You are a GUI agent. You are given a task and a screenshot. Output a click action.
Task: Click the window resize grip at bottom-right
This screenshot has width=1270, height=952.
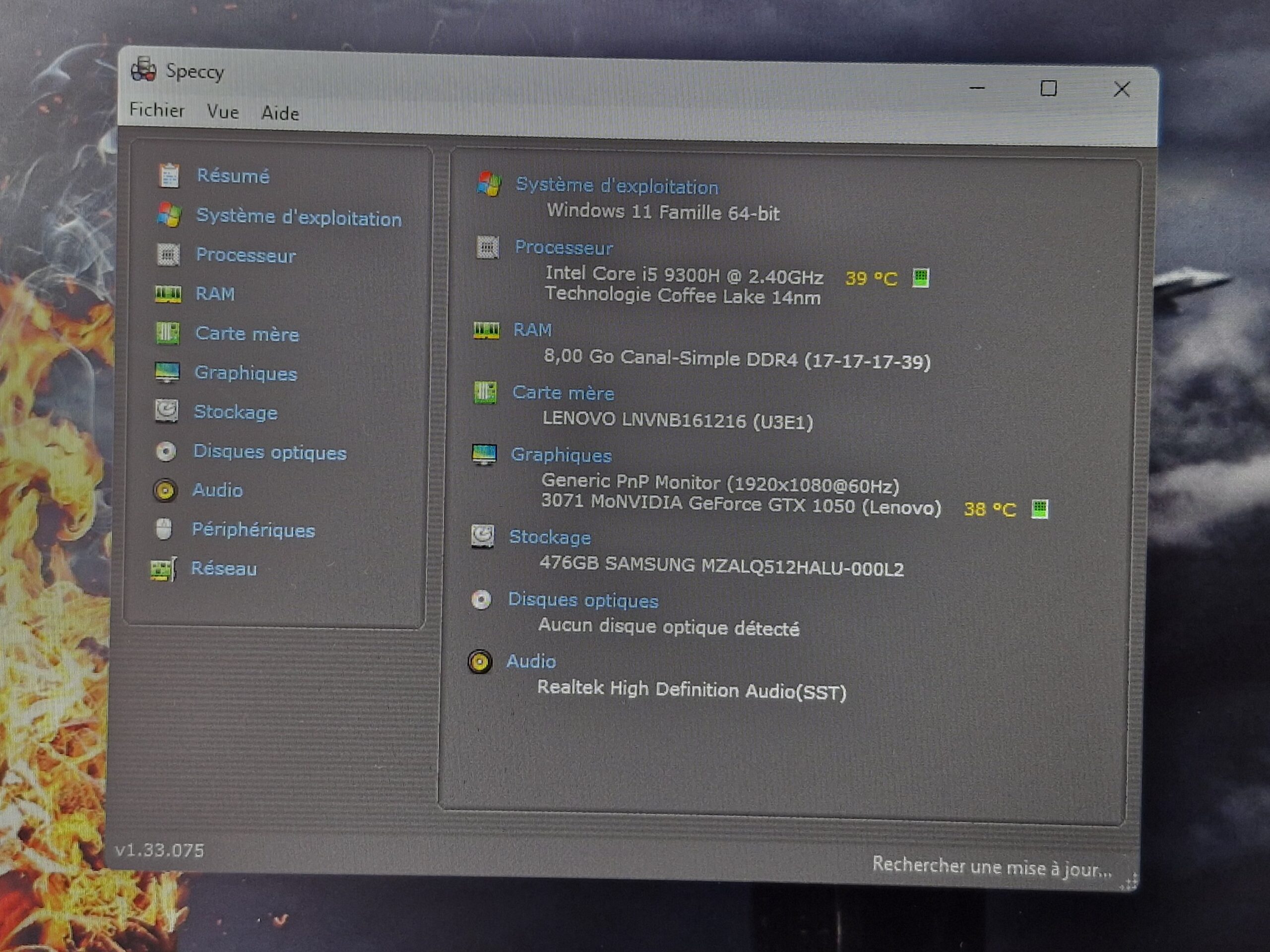click(x=1129, y=884)
